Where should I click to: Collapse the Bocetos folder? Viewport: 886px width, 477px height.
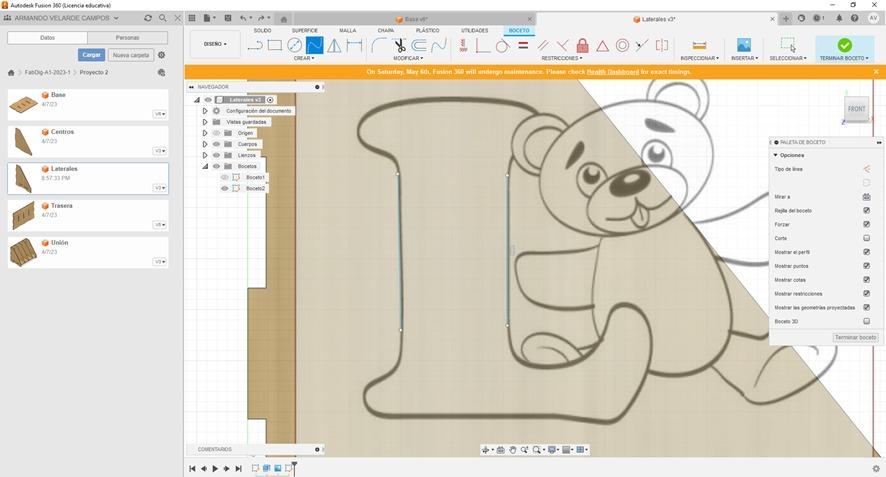point(205,166)
